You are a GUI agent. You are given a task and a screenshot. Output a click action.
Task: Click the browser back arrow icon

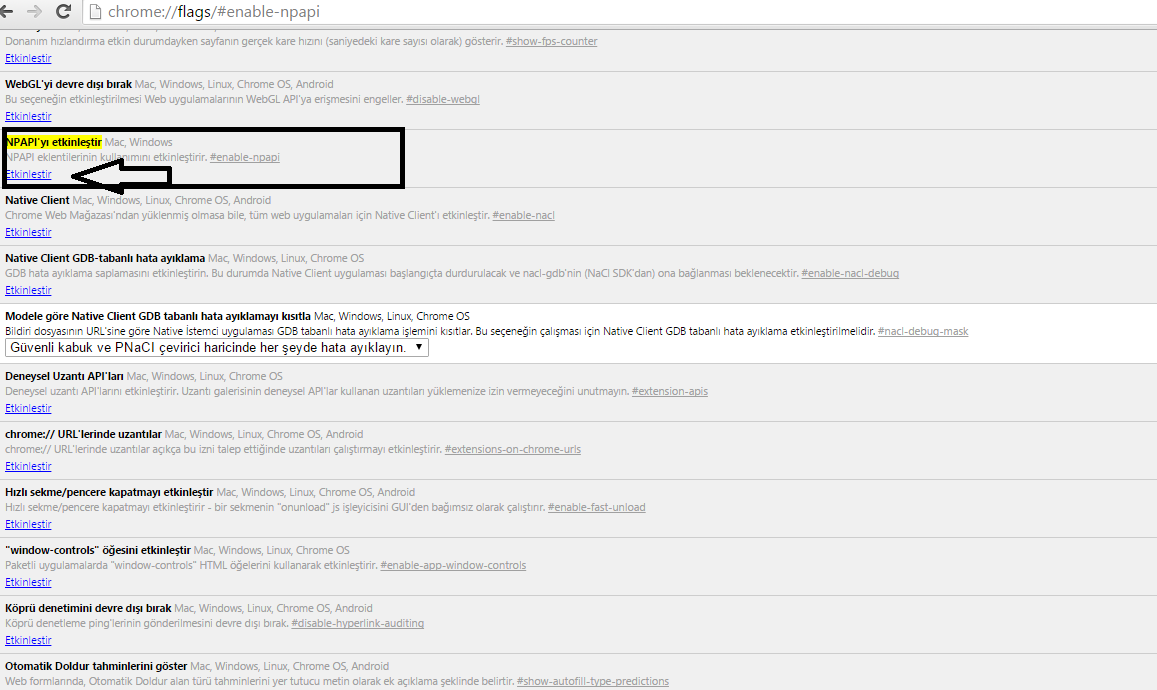(6, 11)
